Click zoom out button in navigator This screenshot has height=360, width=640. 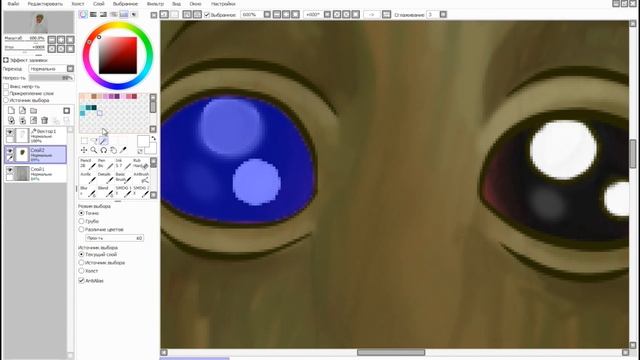tap(52, 40)
